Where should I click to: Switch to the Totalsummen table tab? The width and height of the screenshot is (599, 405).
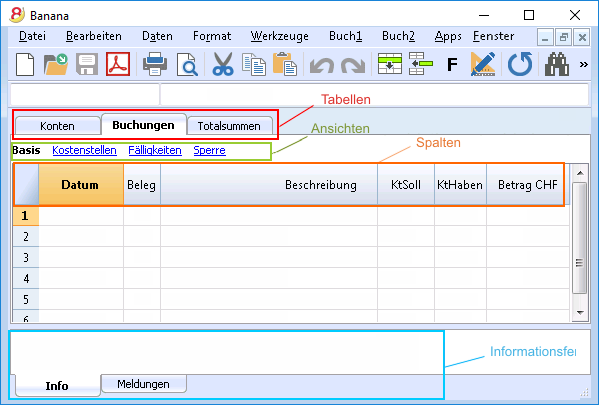point(229,126)
